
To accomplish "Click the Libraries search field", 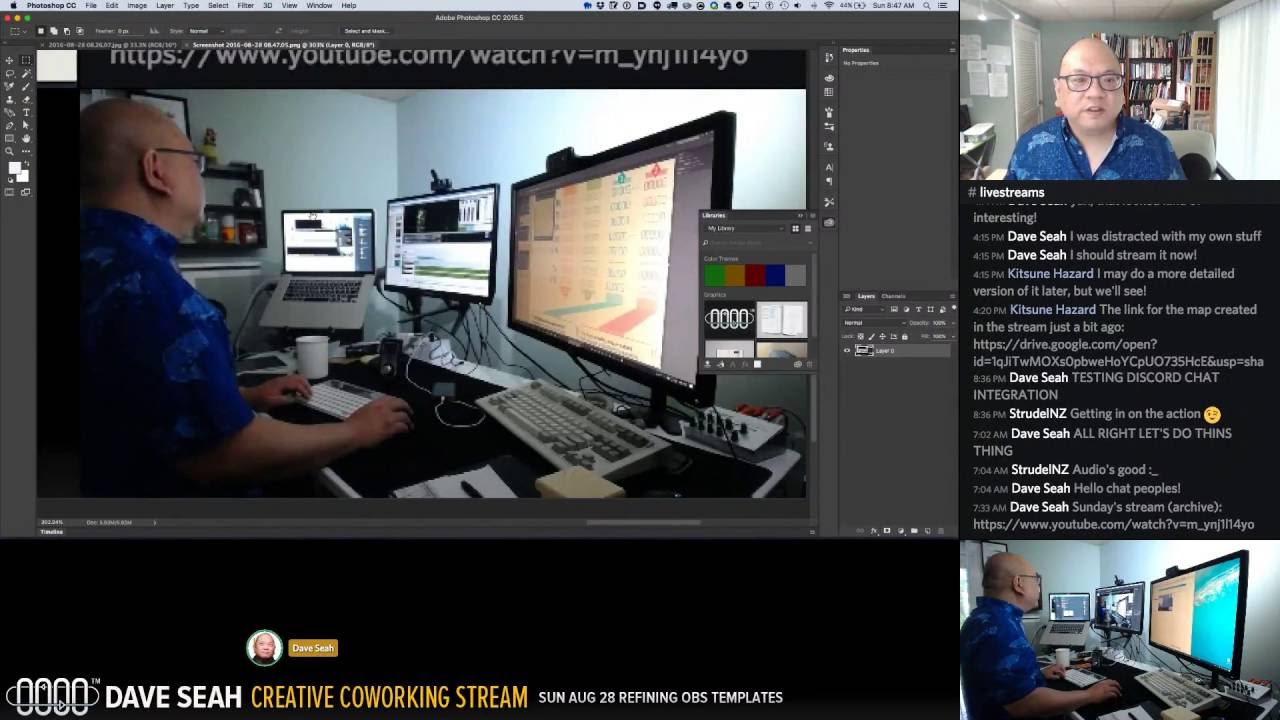I will pyautogui.click(x=758, y=243).
